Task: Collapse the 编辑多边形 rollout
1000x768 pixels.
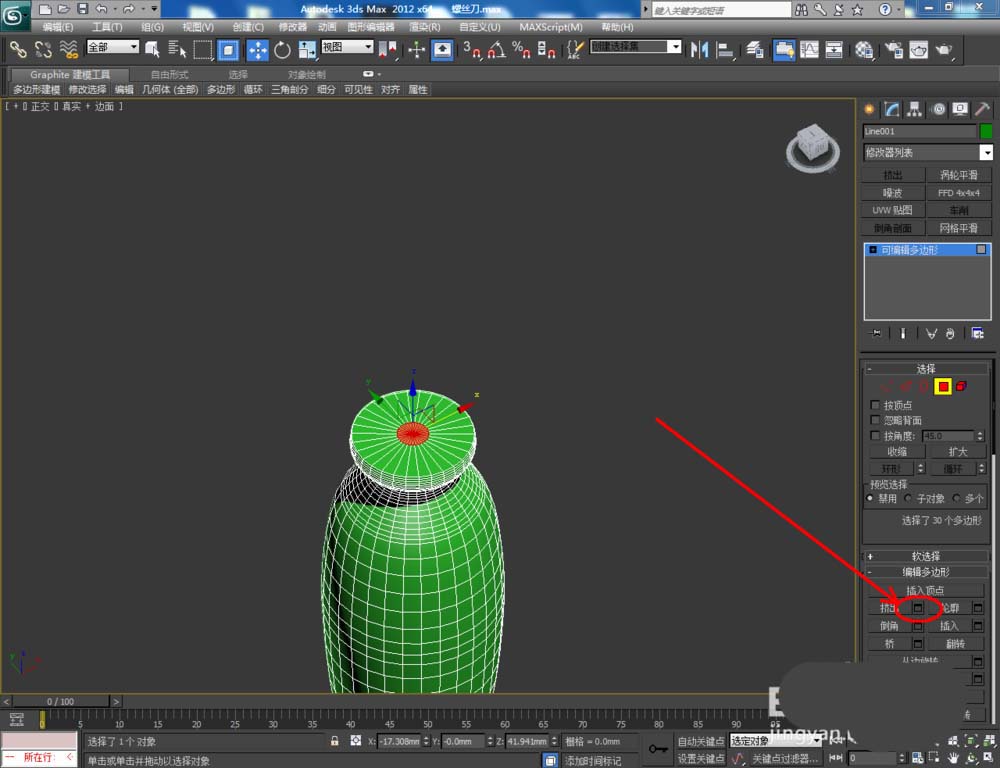Action: pyautogui.click(x=926, y=572)
